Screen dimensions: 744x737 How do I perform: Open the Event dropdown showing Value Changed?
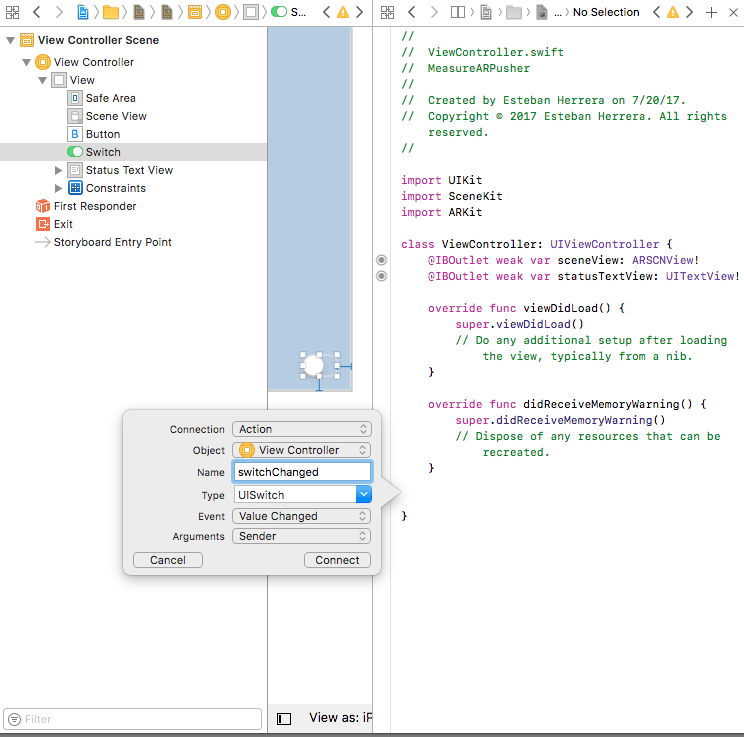tap(301, 516)
